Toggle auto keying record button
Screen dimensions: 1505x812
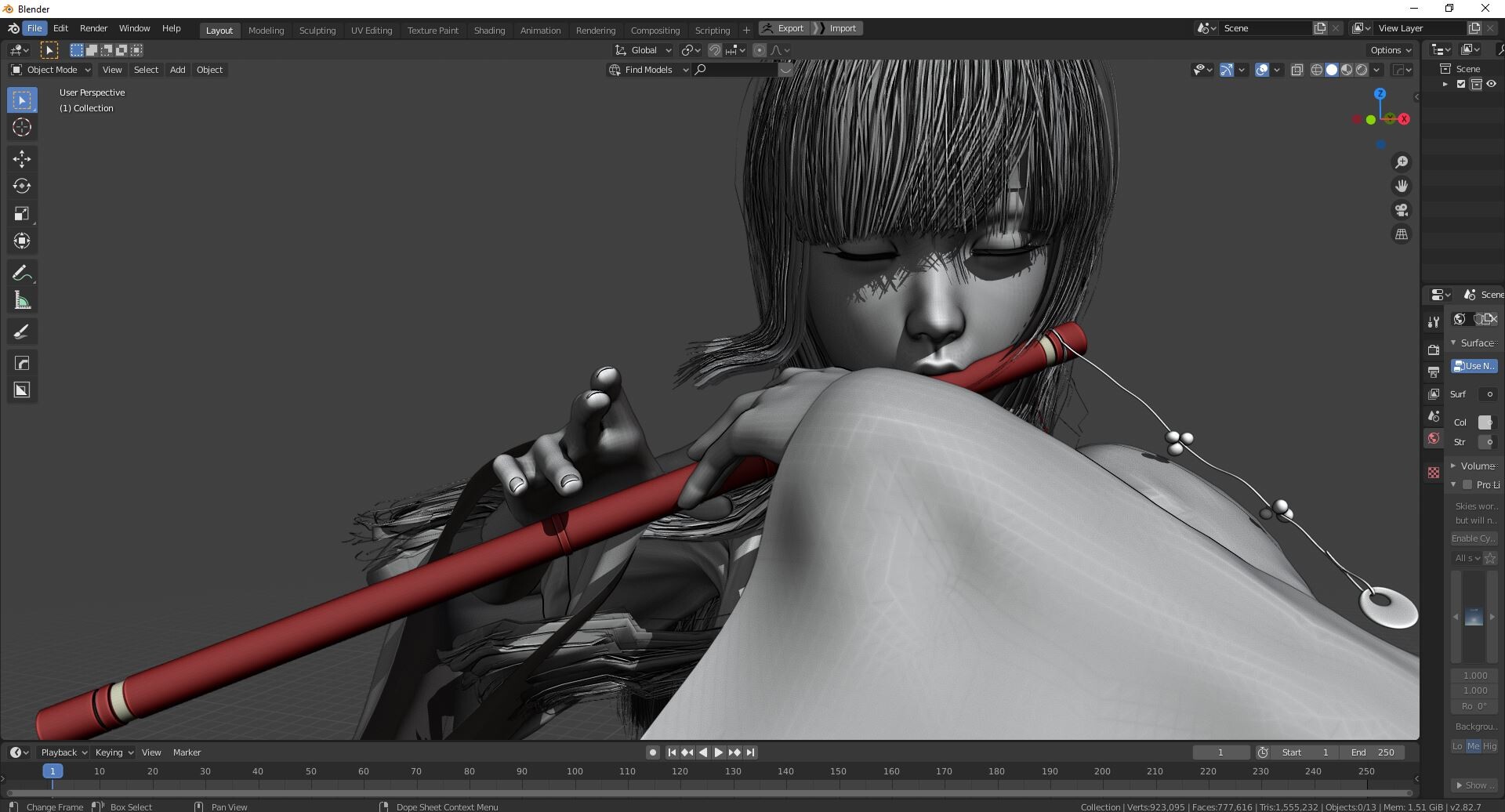652,752
